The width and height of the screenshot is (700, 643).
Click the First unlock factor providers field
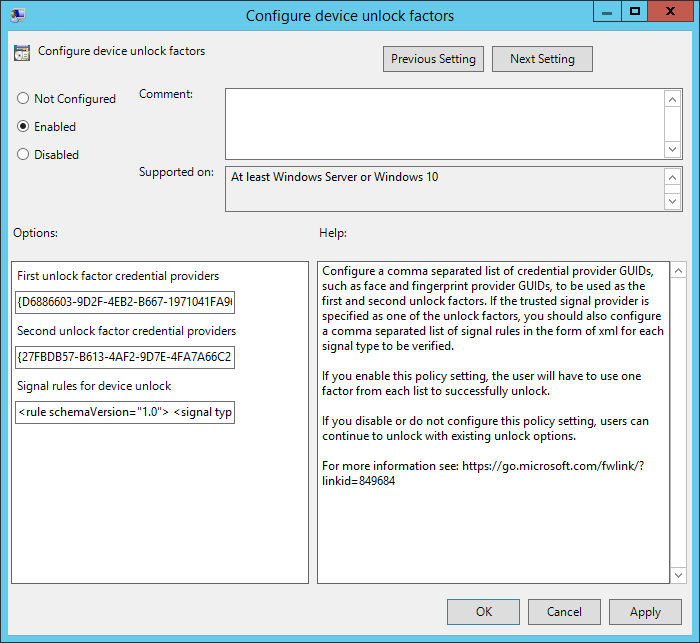(x=125, y=303)
